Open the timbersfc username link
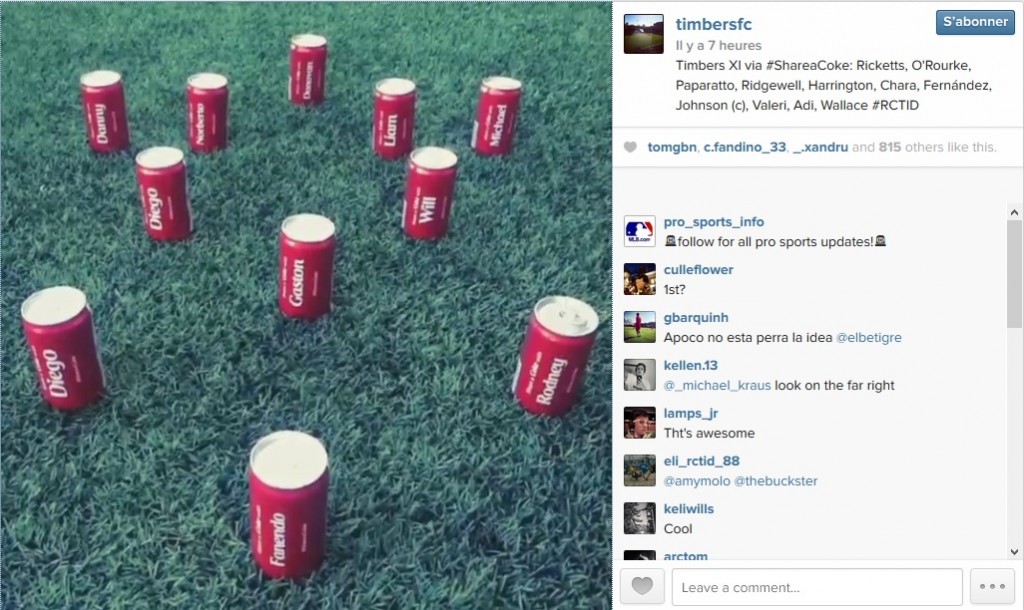This screenshot has height=610, width=1024. (x=713, y=24)
